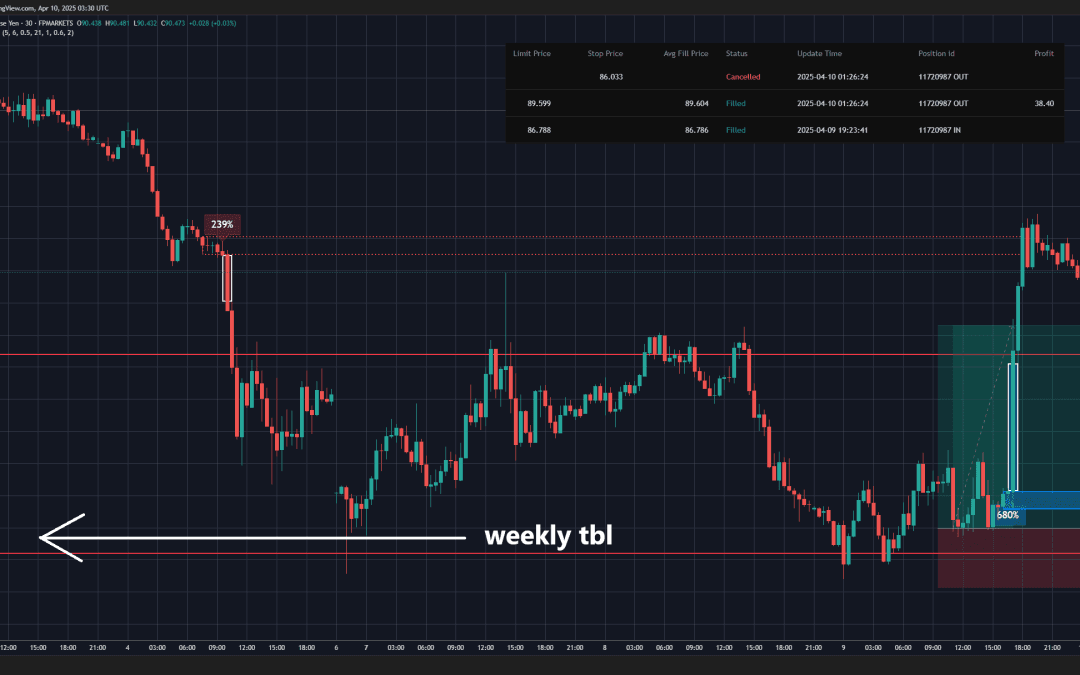Click the weekly tbl text annotation
This screenshot has width=1080, height=675.
[548, 536]
